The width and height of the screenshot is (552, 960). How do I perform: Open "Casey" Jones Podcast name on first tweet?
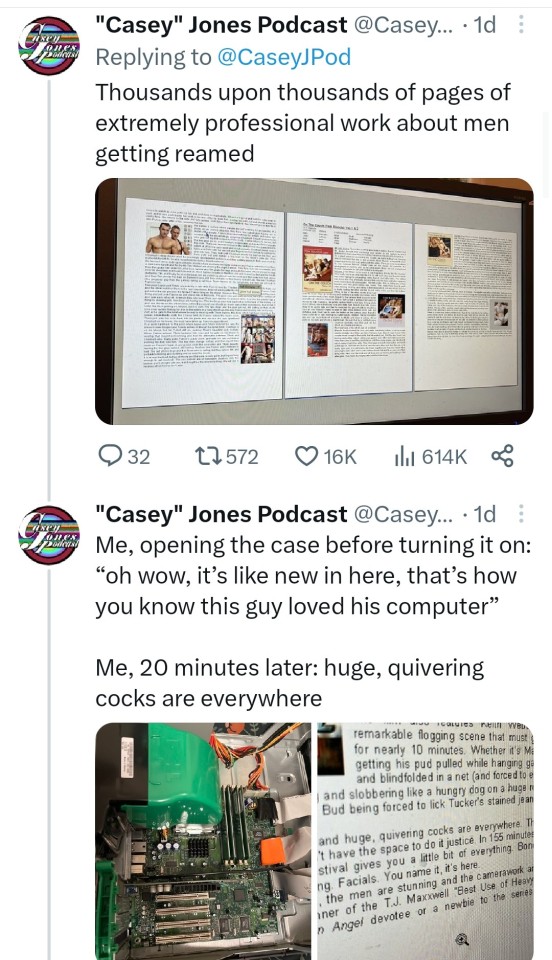(221, 24)
